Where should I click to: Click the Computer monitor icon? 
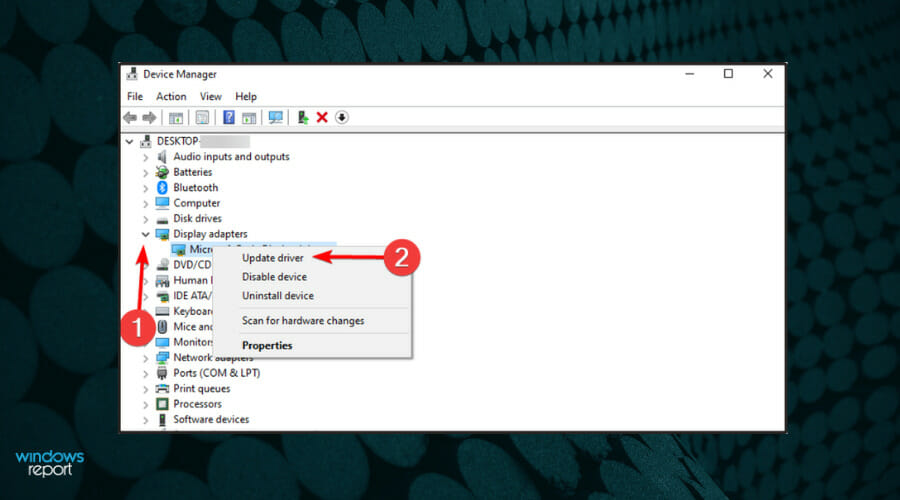click(x=162, y=203)
